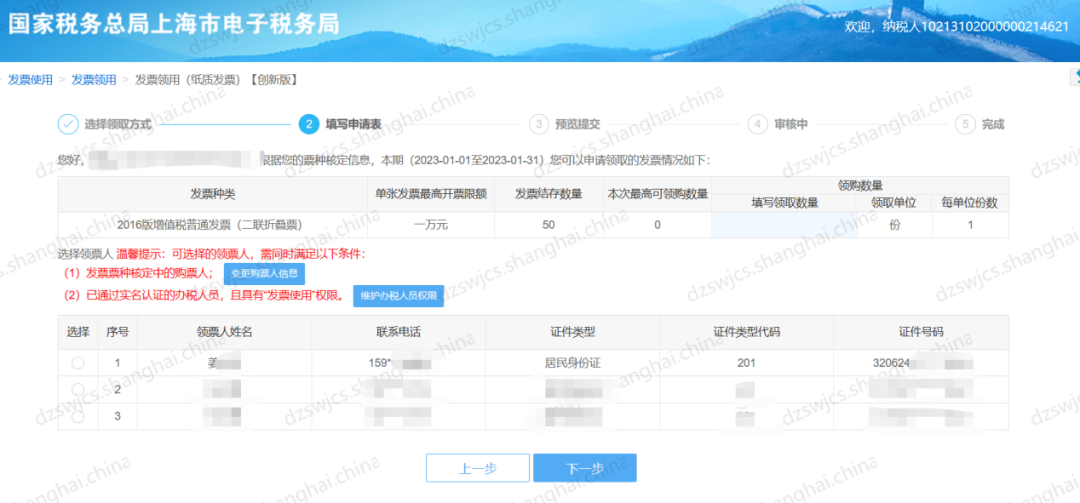Click the 审核中 step label
This screenshot has height=503, width=1080.
coord(791,125)
